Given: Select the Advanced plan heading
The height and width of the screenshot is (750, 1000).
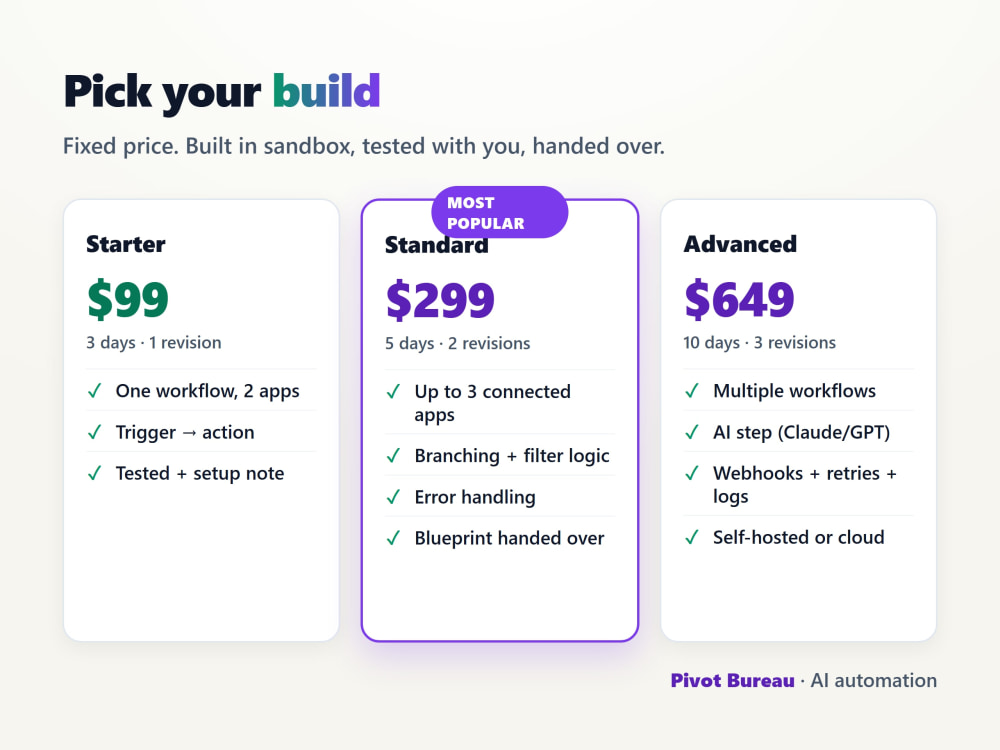Looking at the screenshot, I should (x=740, y=244).
